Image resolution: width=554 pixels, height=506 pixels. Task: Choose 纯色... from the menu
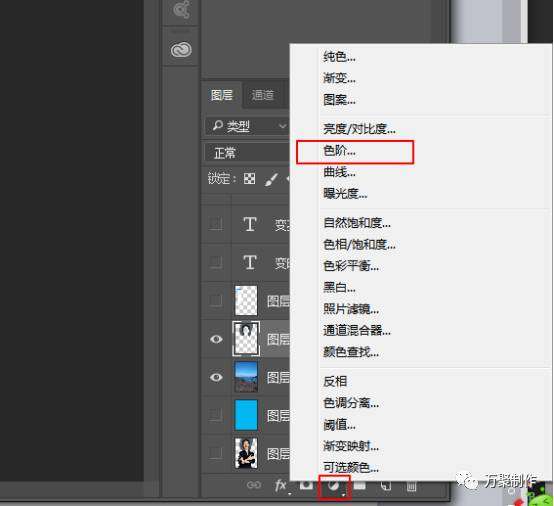(339, 57)
